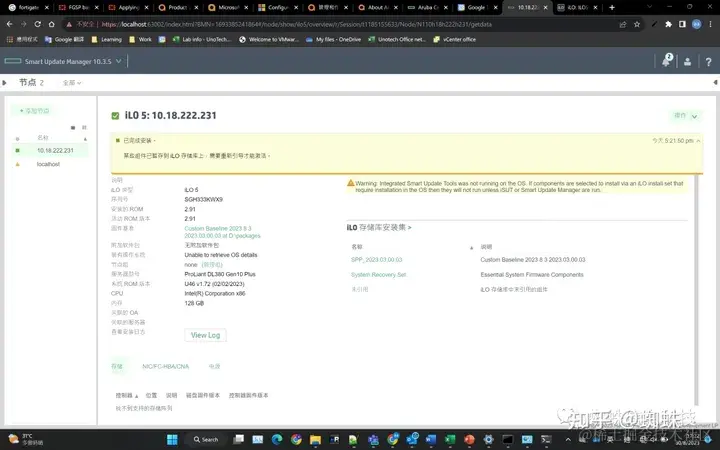Open the Work bookmark folder
The image size is (720, 450).
pos(141,39)
